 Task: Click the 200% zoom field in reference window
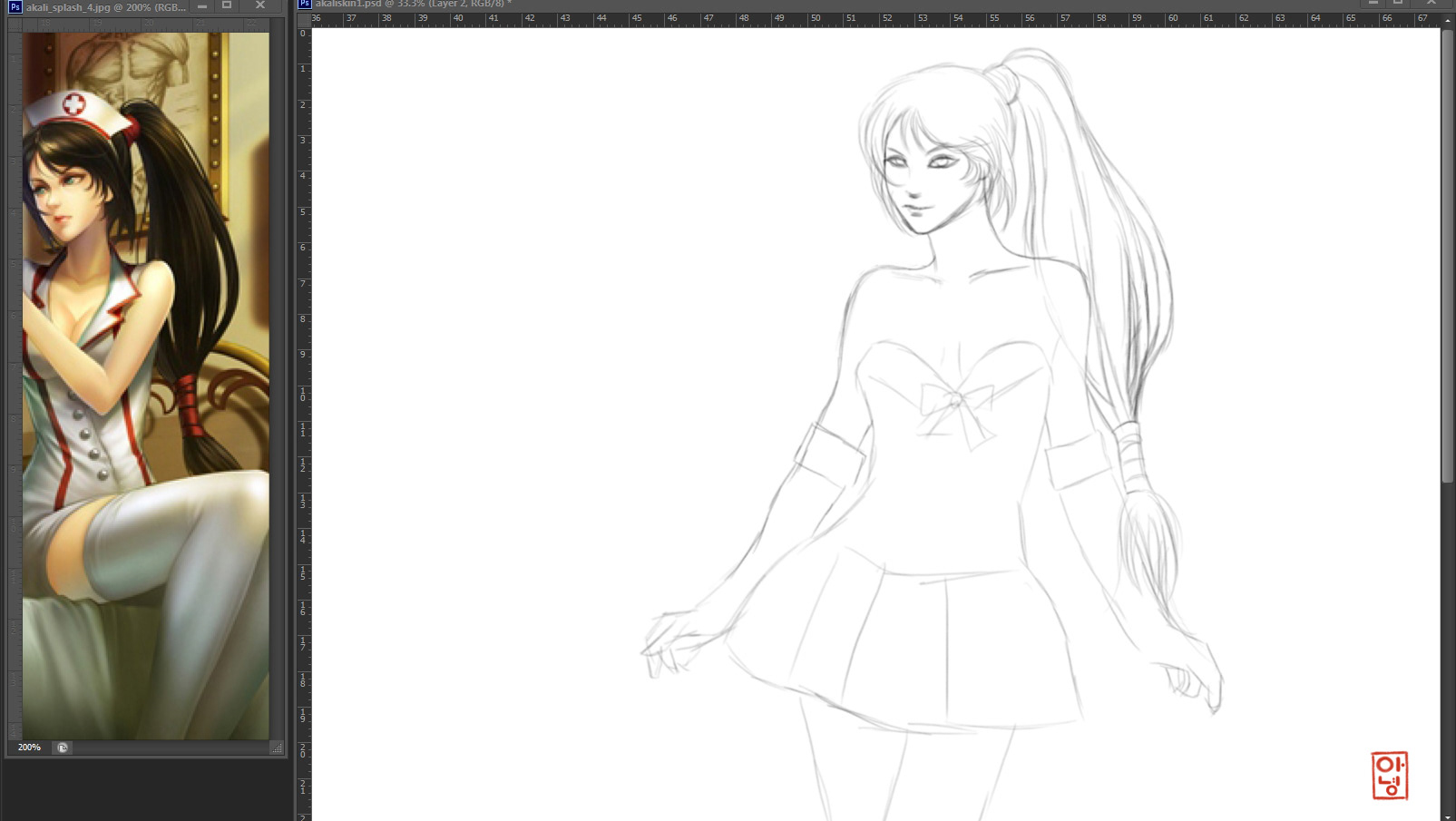click(x=29, y=748)
